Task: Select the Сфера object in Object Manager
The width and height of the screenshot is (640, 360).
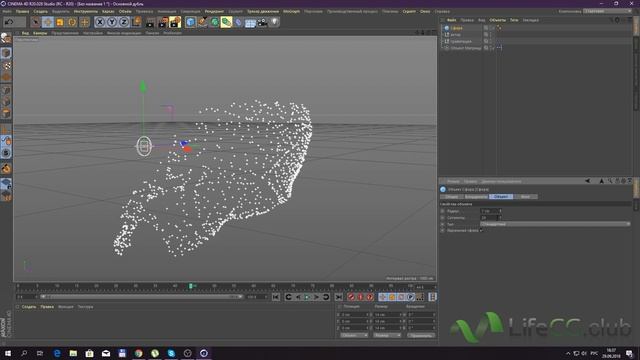Action: 457,28
